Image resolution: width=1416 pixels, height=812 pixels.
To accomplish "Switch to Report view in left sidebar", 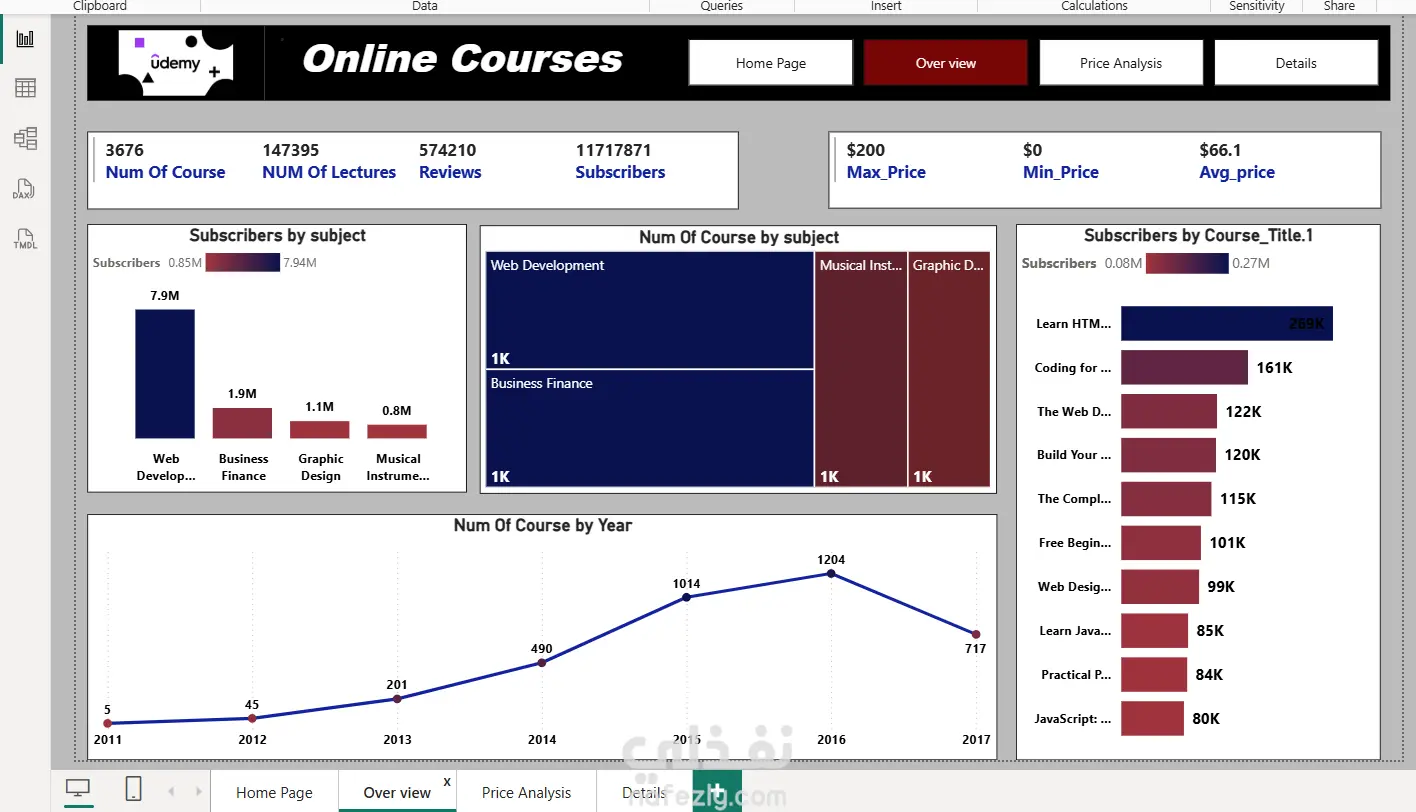I will pos(25,39).
